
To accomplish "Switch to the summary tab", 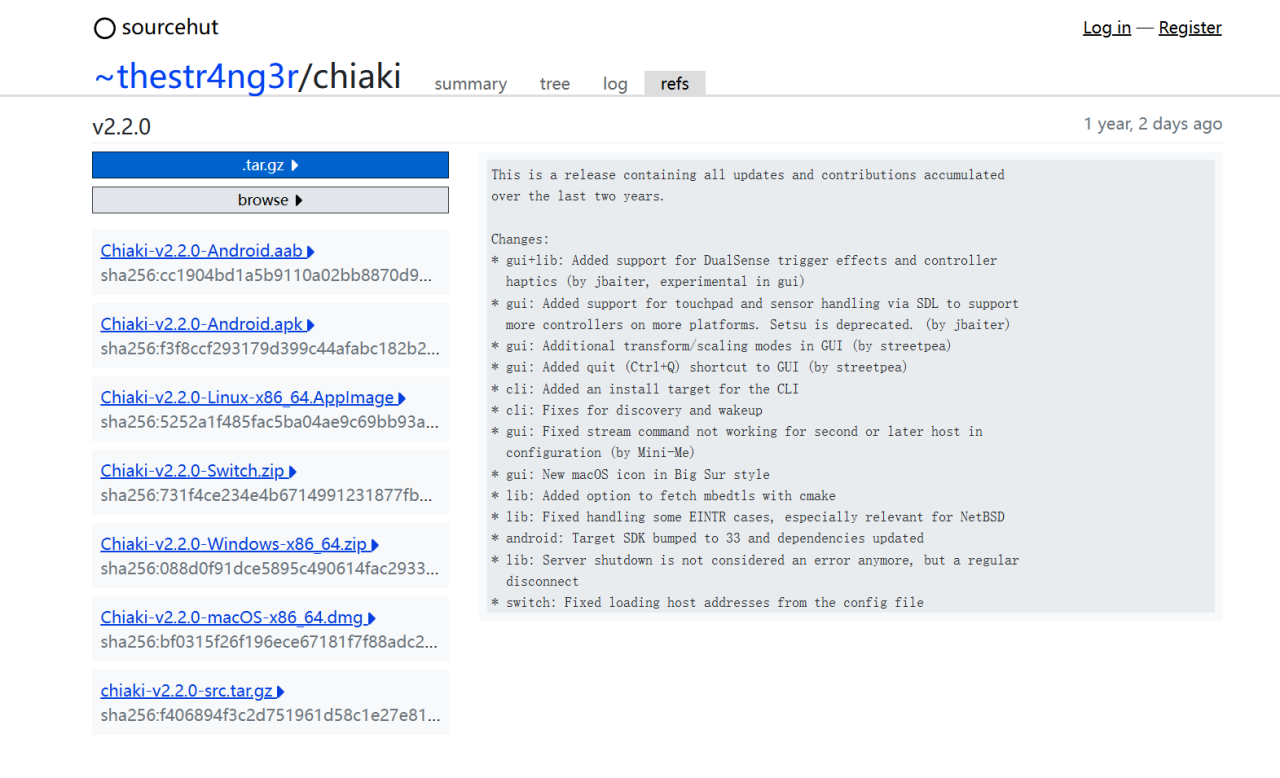I will click(x=471, y=84).
